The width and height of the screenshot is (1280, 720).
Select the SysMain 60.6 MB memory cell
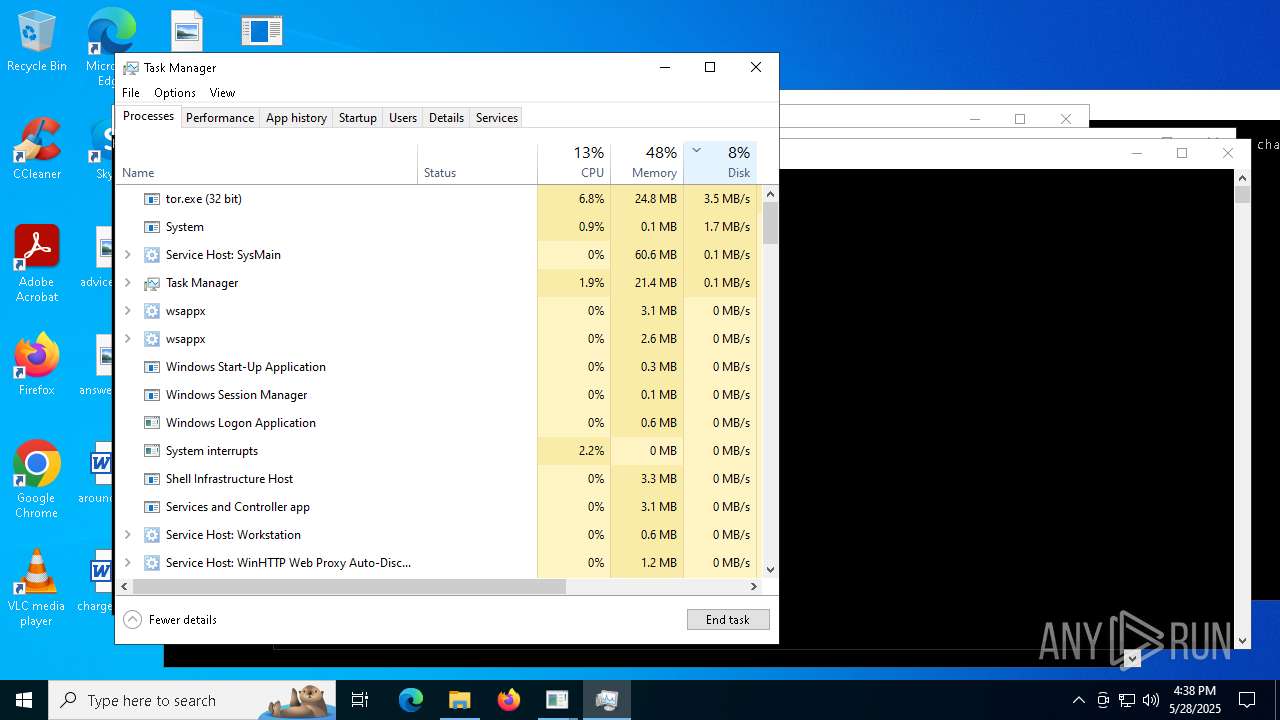[647, 255]
